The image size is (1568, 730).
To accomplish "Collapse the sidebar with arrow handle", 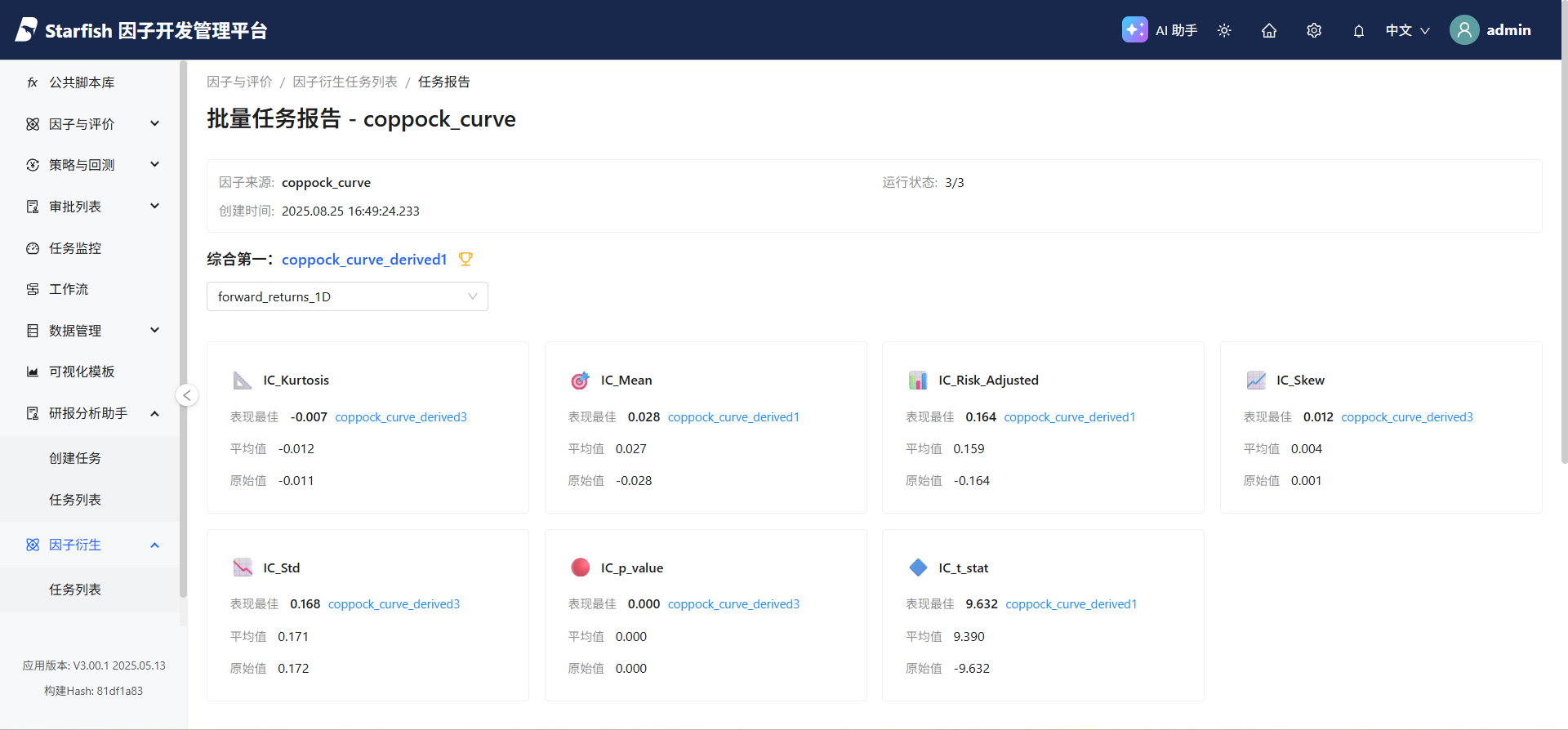I will pos(187,395).
